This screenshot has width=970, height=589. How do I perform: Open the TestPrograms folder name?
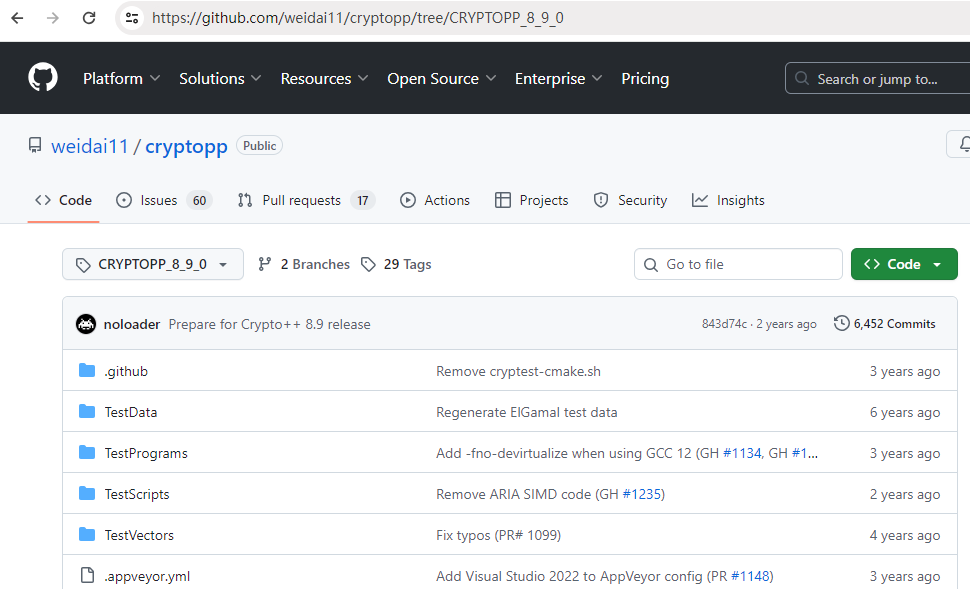[x=146, y=453]
